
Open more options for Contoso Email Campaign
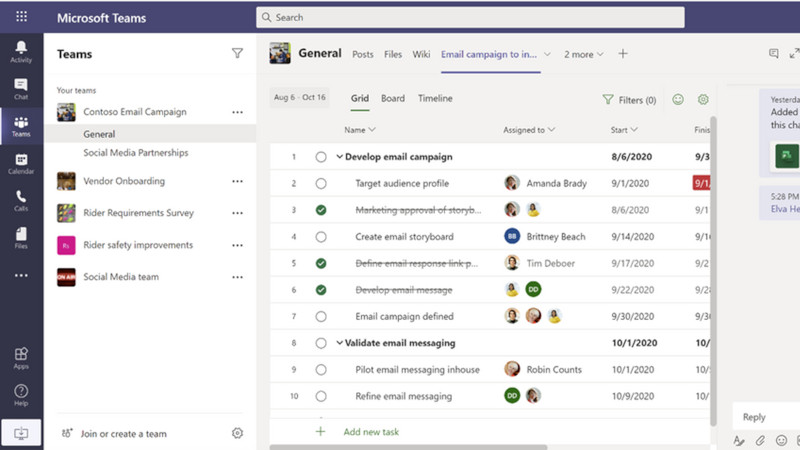pos(237,112)
